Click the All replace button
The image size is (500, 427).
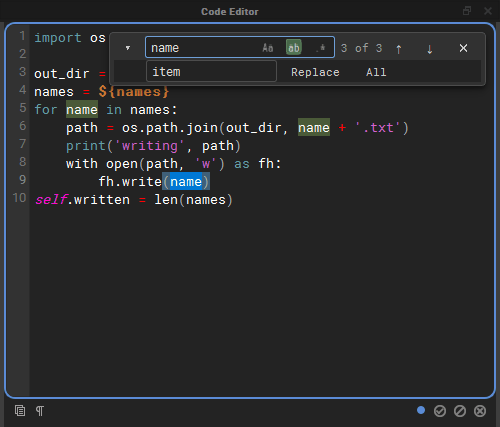[376, 72]
